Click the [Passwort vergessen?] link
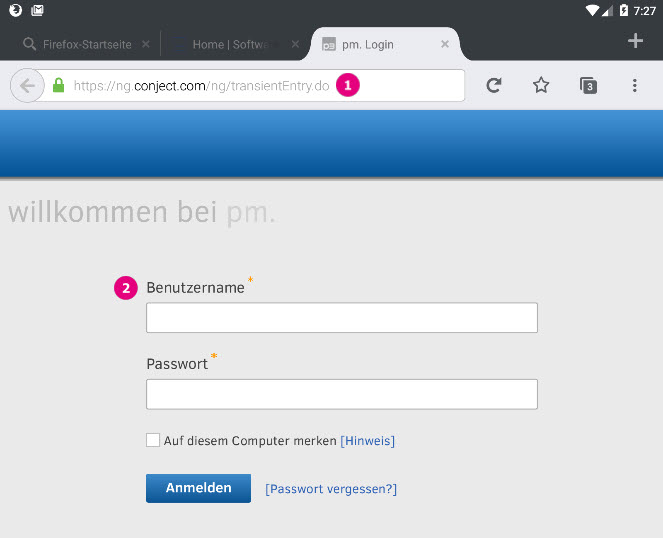Screen dimensions: 663x538 [331, 489]
